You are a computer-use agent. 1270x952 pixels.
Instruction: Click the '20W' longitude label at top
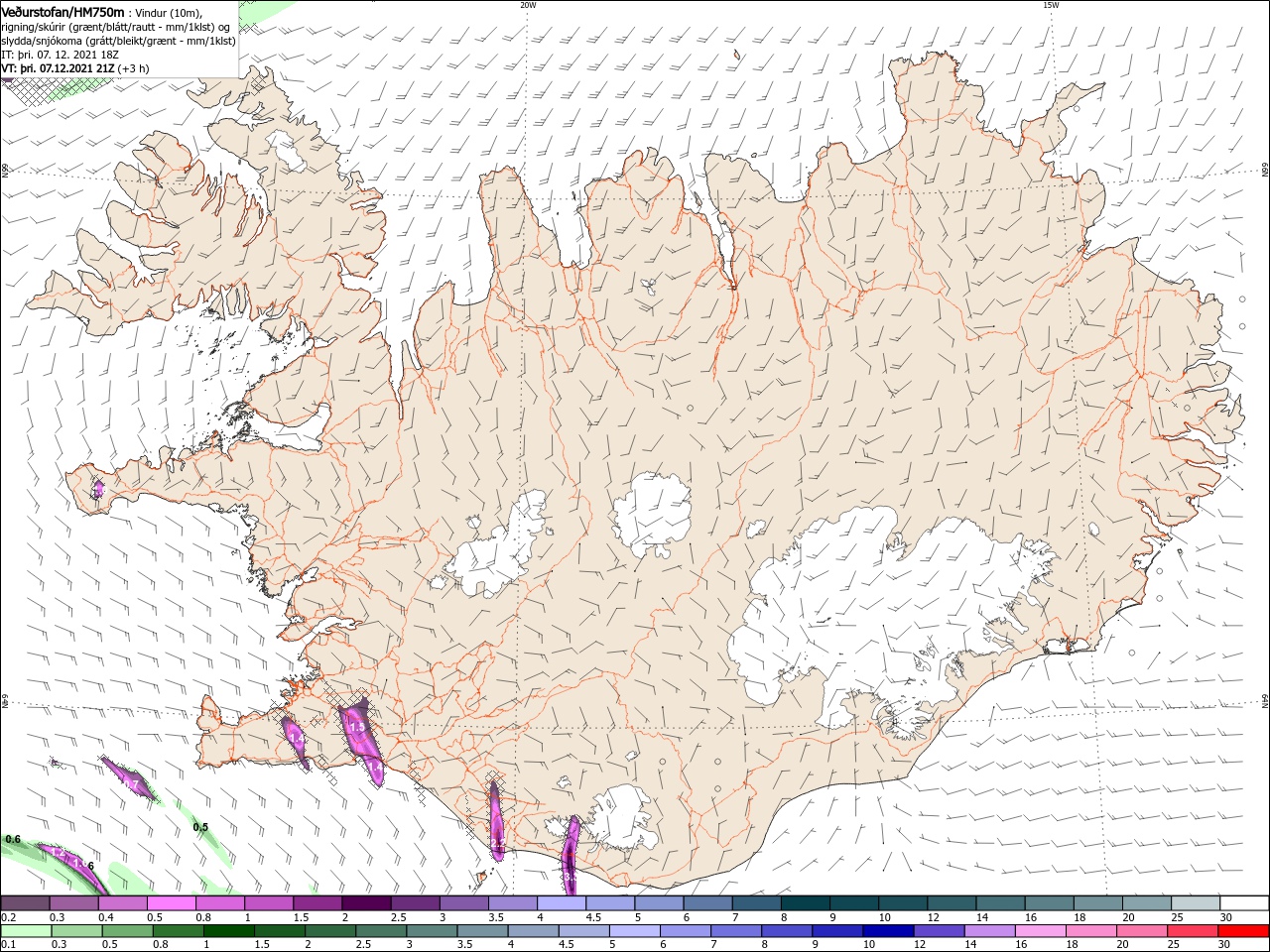tap(528, 5)
